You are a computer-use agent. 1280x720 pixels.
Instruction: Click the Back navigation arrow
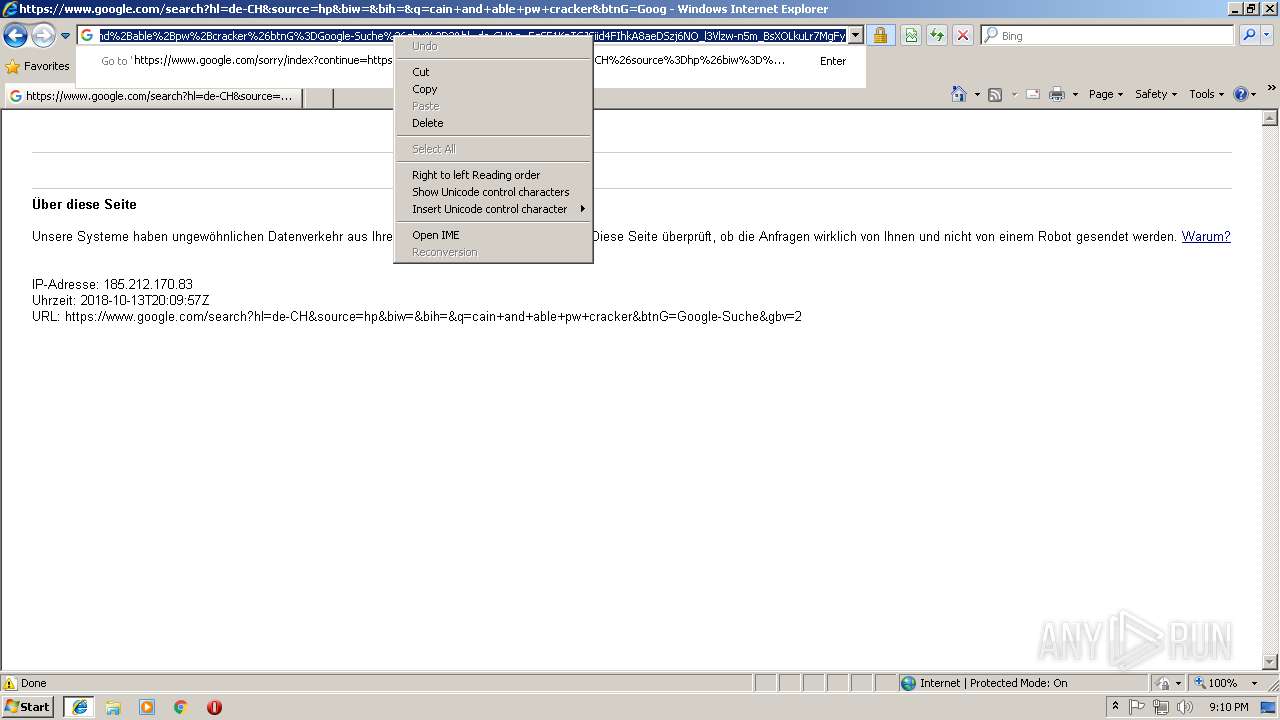(15, 36)
